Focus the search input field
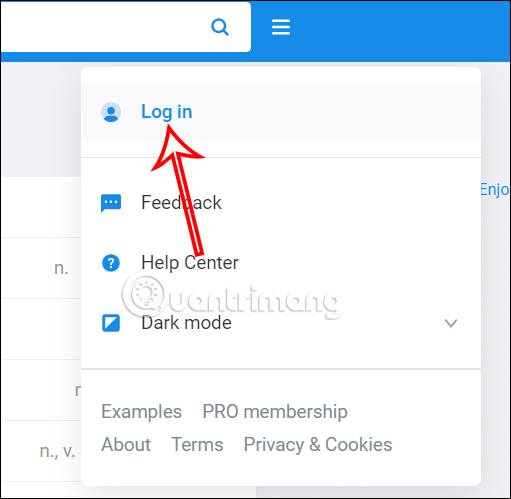Viewport: 511px width, 499px height. point(103,27)
